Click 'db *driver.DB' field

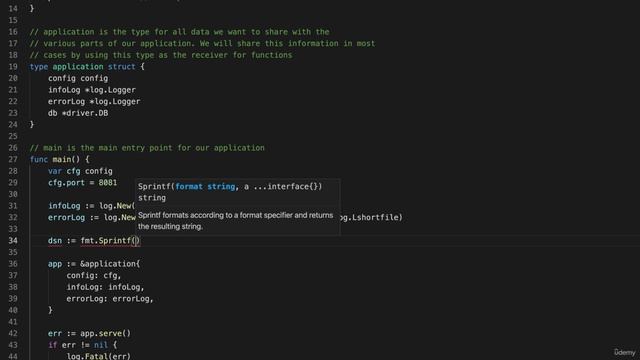(x=78, y=113)
